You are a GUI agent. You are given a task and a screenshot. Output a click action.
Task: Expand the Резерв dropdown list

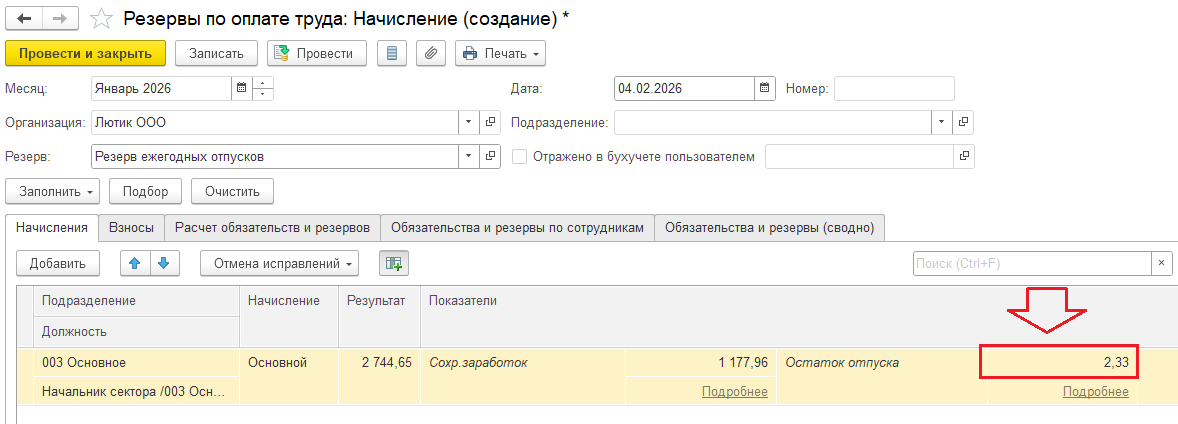click(x=468, y=156)
